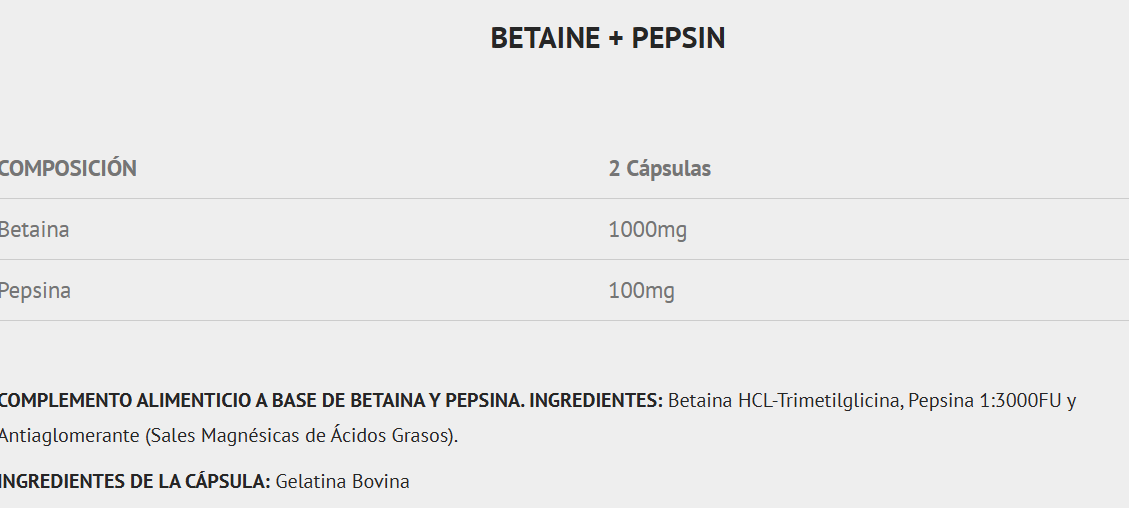Select the COMPOSICIÓN column header
The height and width of the screenshot is (508, 1129).
coord(68,168)
